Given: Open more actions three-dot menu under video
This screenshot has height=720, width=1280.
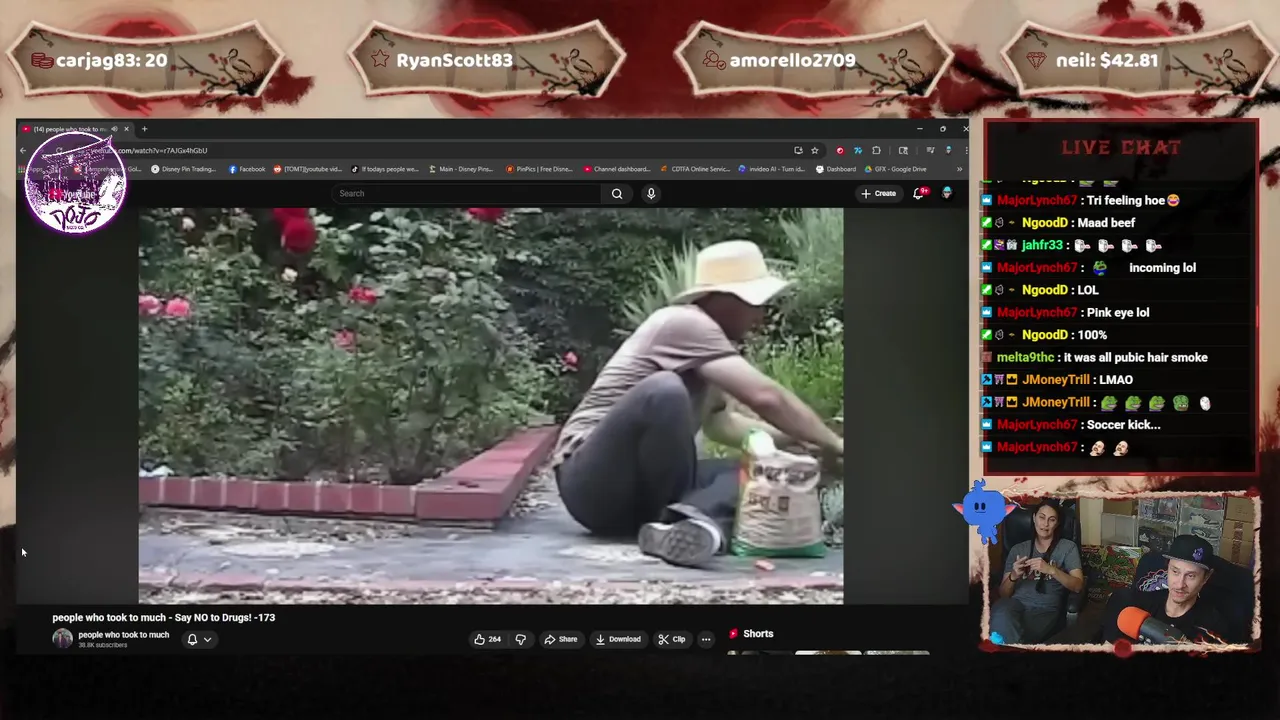Looking at the screenshot, I should pyautogui.click(x=706, y=639).
